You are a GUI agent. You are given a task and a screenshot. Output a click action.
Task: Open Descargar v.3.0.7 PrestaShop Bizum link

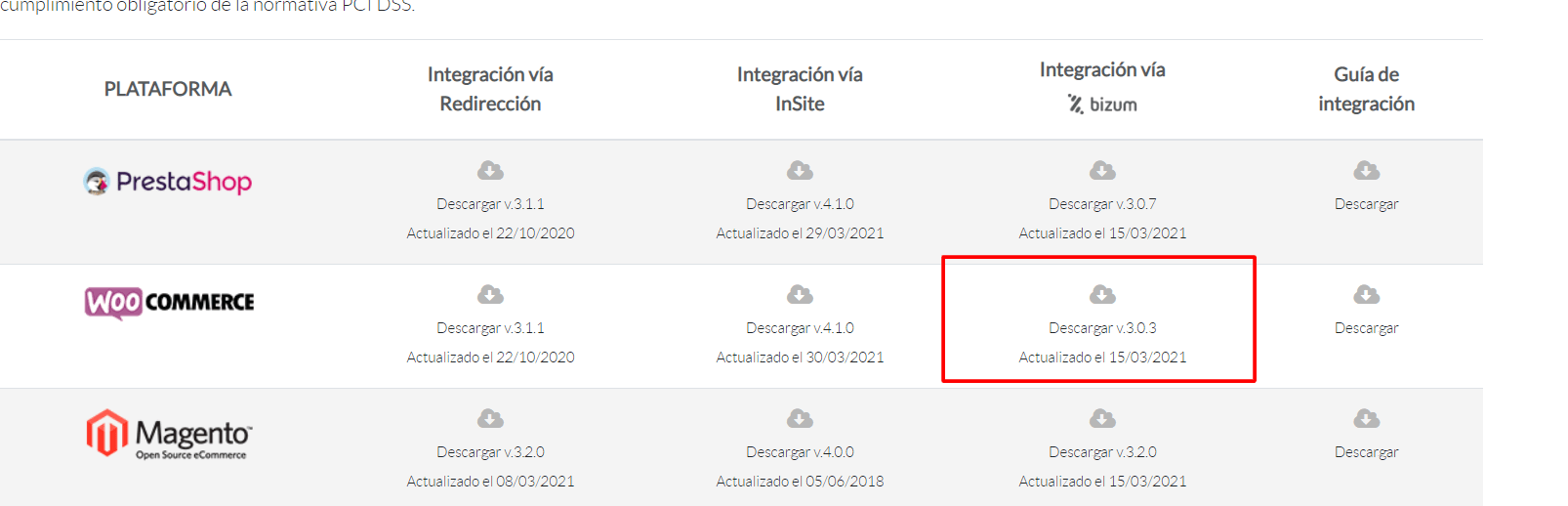pyautogui.click(x=1102, y=204)
